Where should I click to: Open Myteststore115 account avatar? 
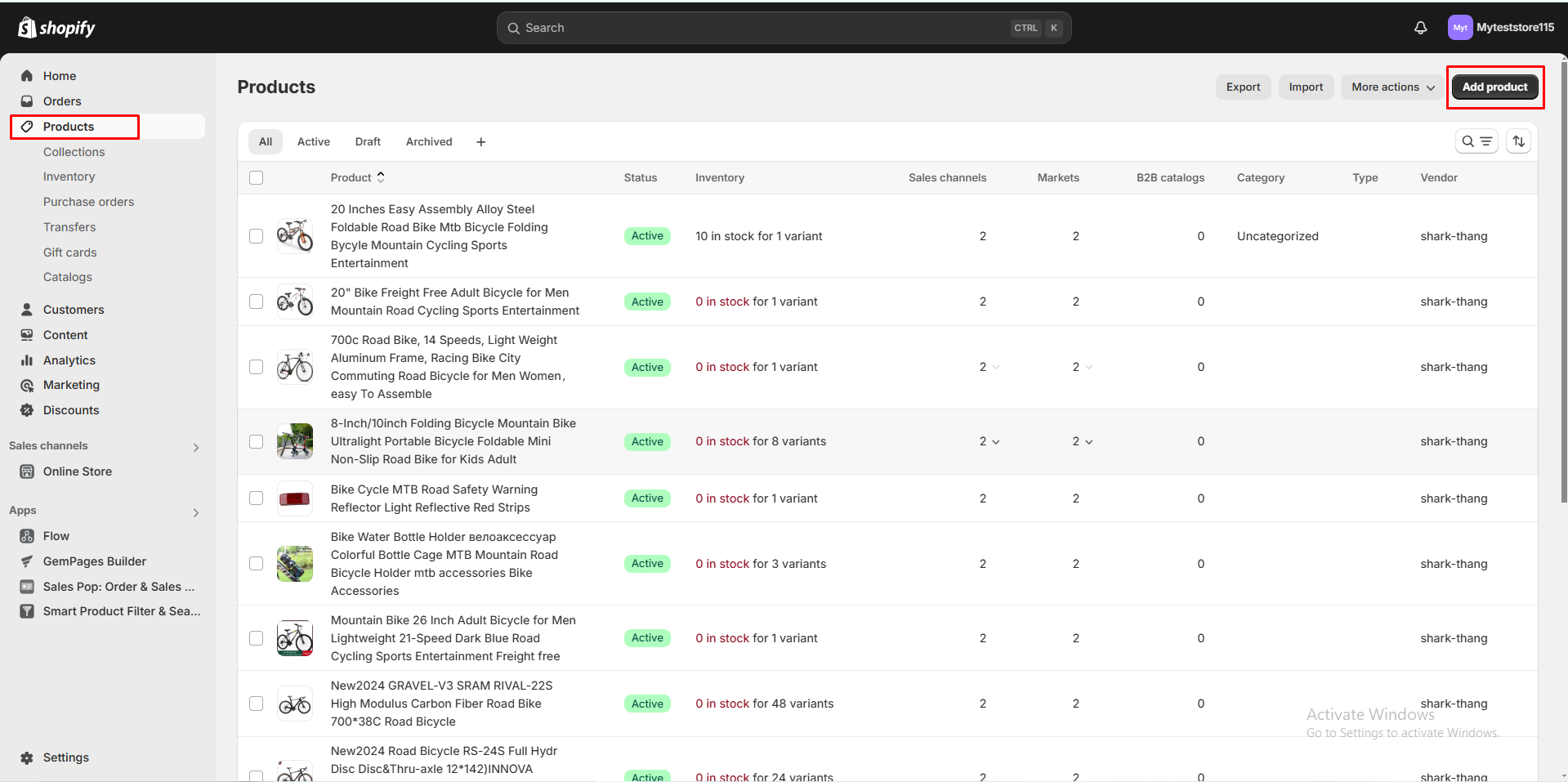[x=1459, y=28]
